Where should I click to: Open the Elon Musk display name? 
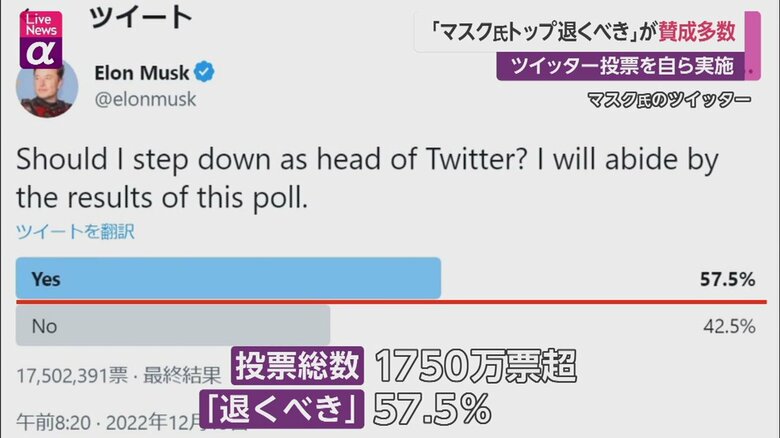142,73
